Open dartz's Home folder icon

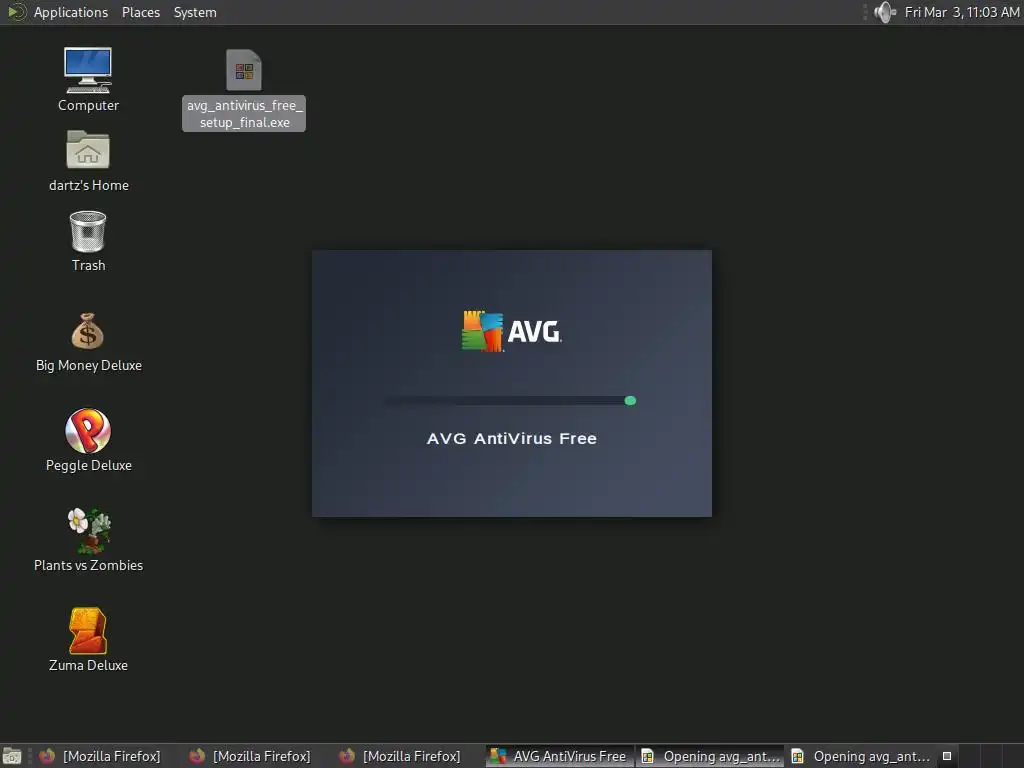(88, 150)
